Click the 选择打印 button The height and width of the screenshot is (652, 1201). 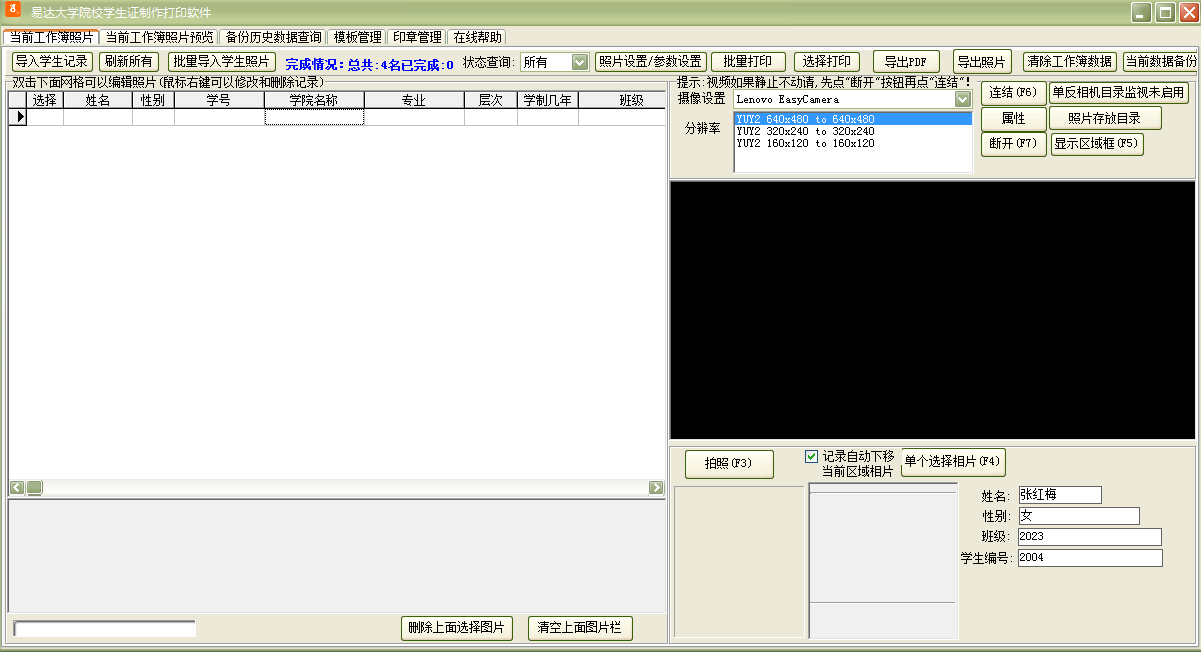point(827,61)
